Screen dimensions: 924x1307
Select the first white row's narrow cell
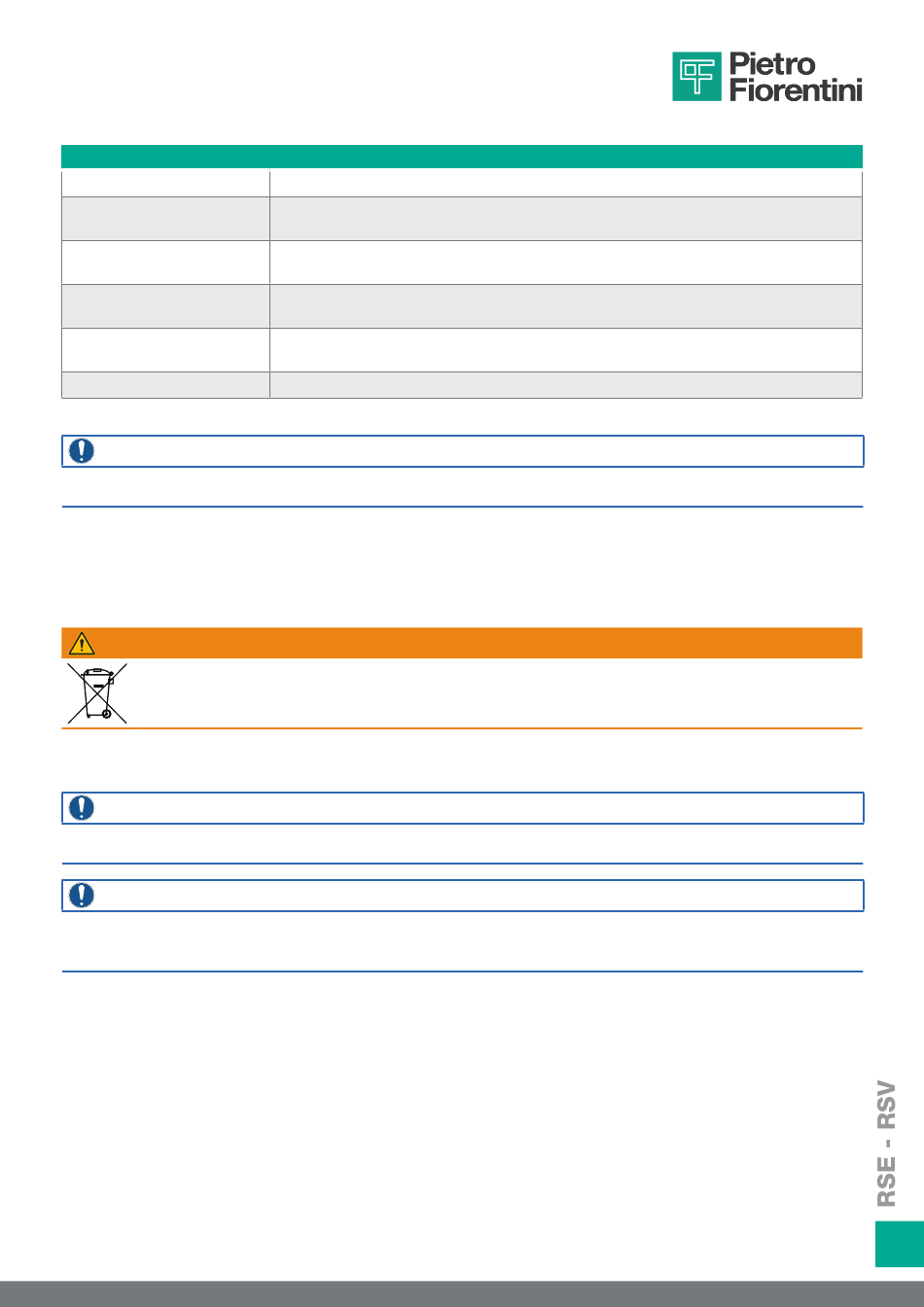pos(165,184)
